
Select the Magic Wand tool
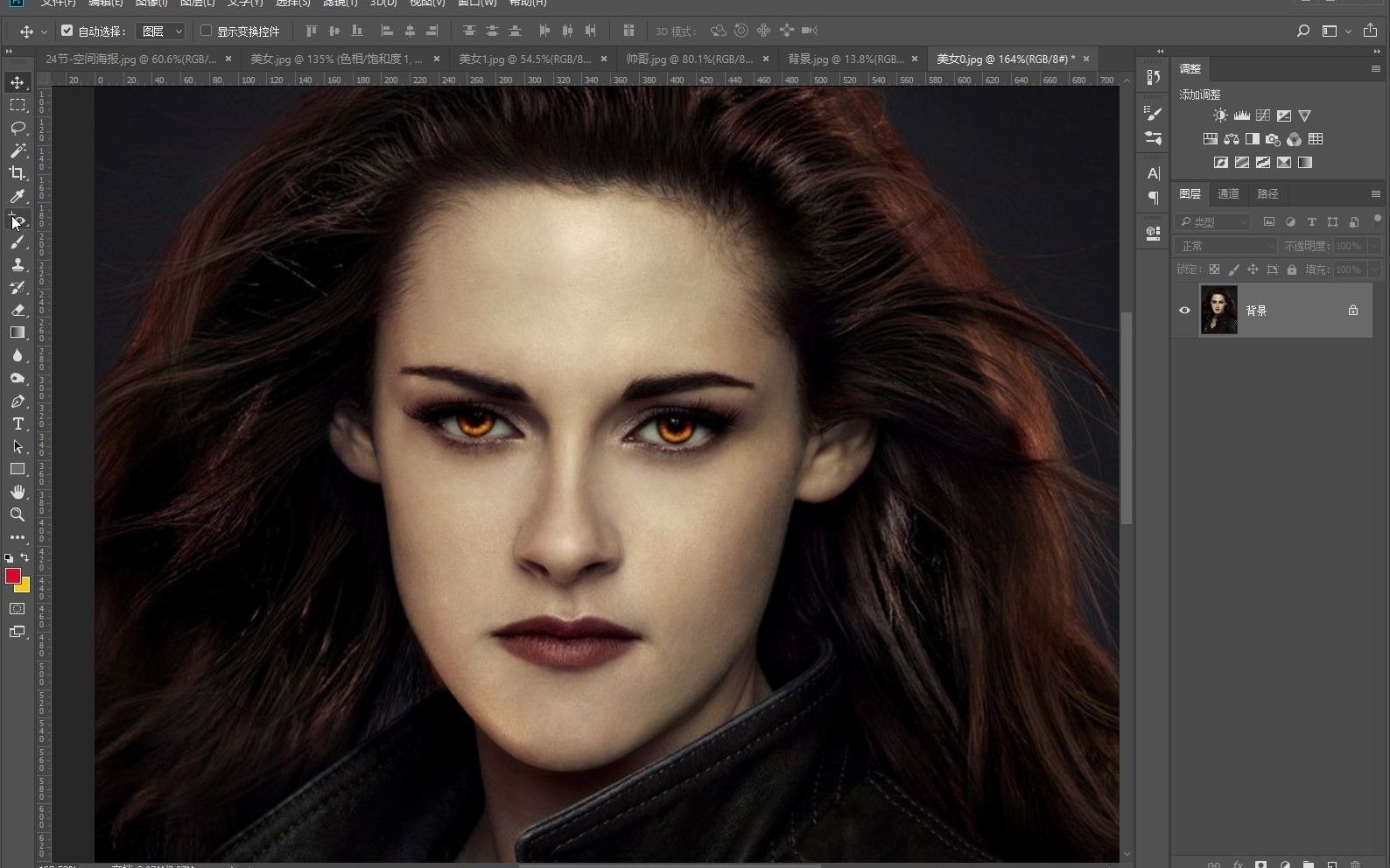[18, 150]
